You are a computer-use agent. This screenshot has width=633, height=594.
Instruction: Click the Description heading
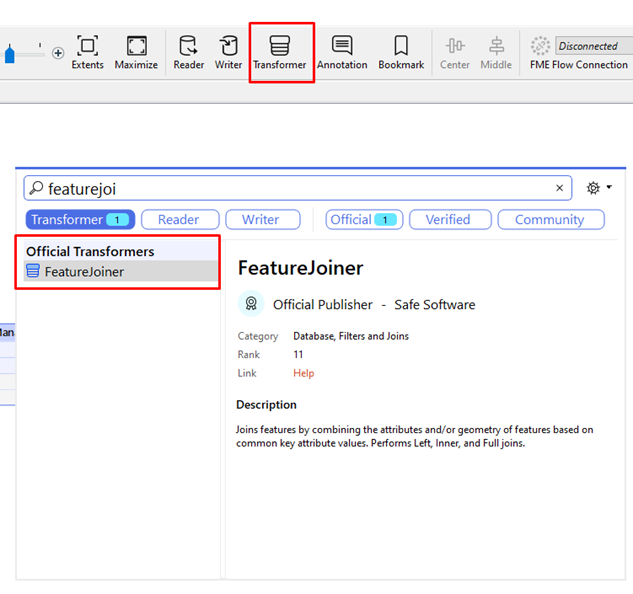pyautogui.click(x=266, y=405)
